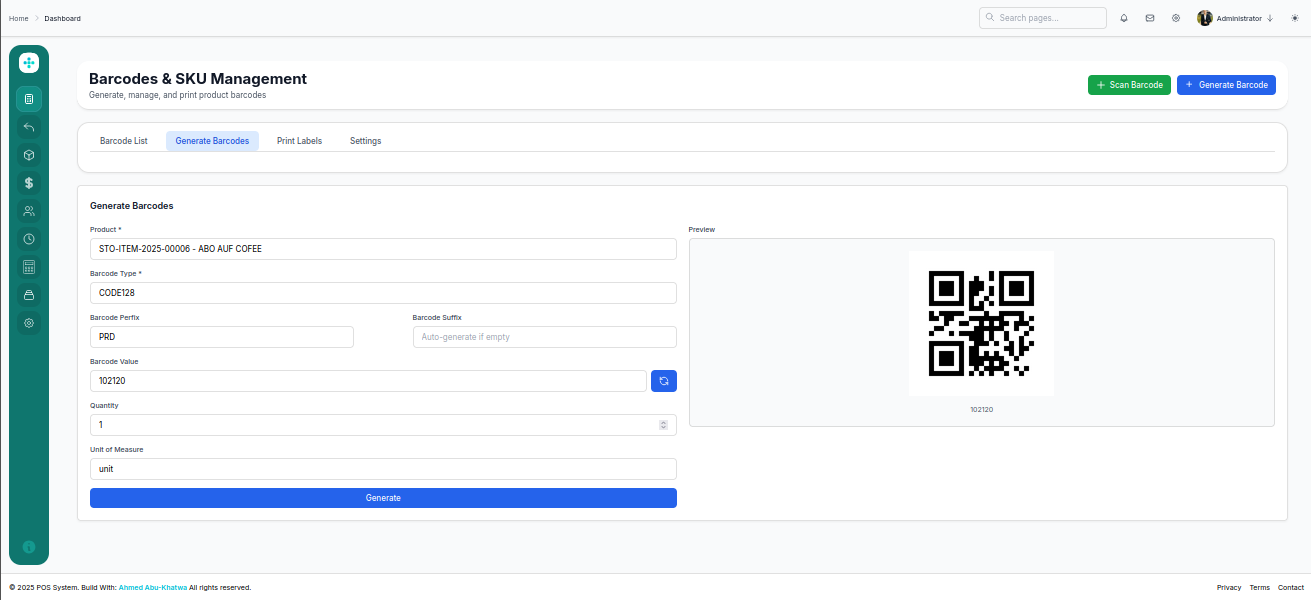The width and height of the screenshot is (1311, 600).
Task: Click the 102120 caption under preview
Action: point(981,410)
